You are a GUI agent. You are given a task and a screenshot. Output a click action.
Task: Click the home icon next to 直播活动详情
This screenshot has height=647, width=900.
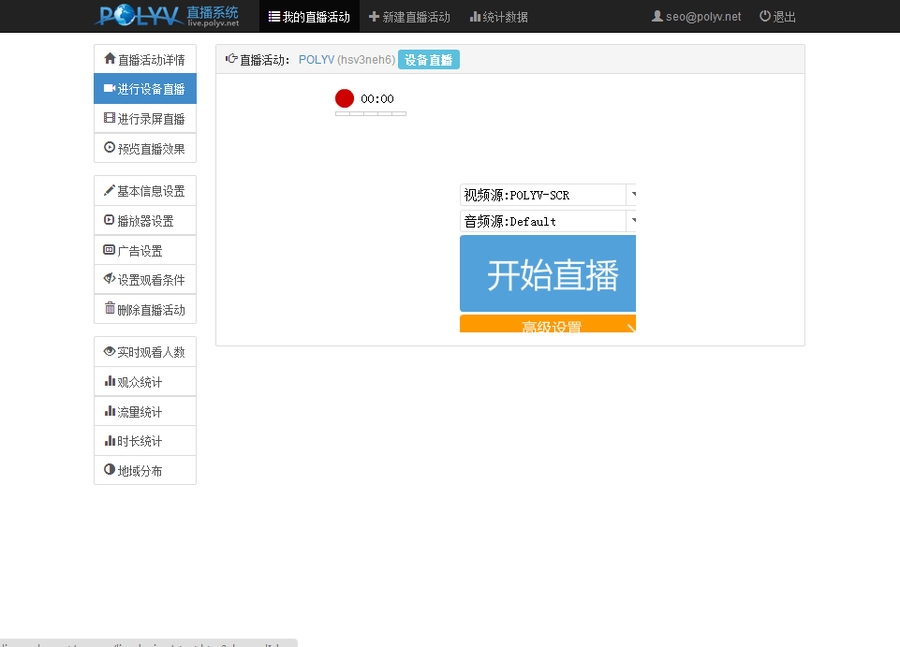110,59
